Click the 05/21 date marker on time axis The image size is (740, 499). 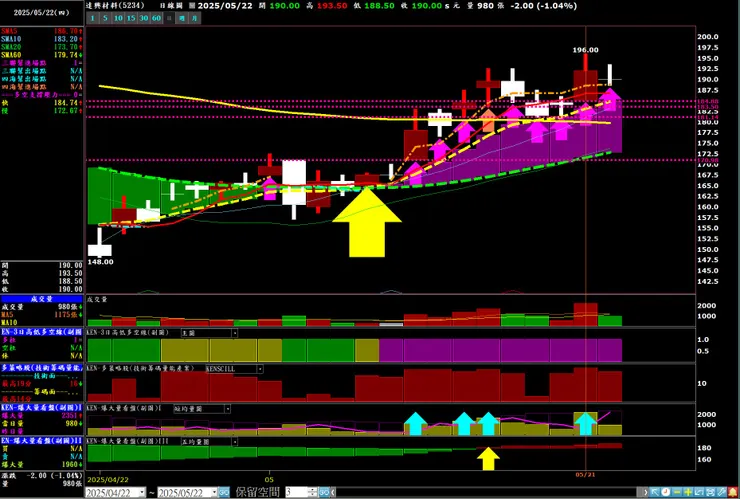pos(585,474)
